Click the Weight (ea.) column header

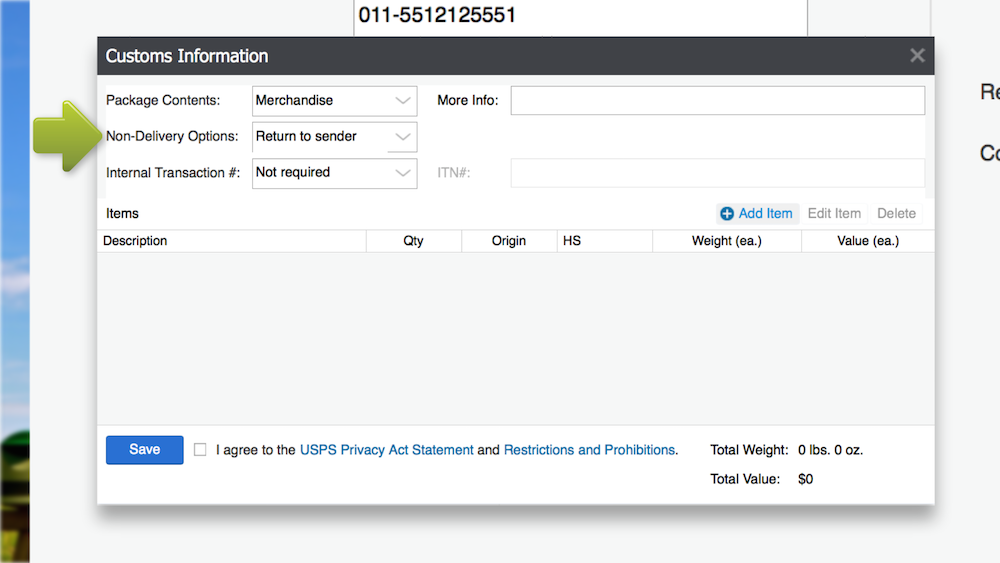(x=726, y=241)
